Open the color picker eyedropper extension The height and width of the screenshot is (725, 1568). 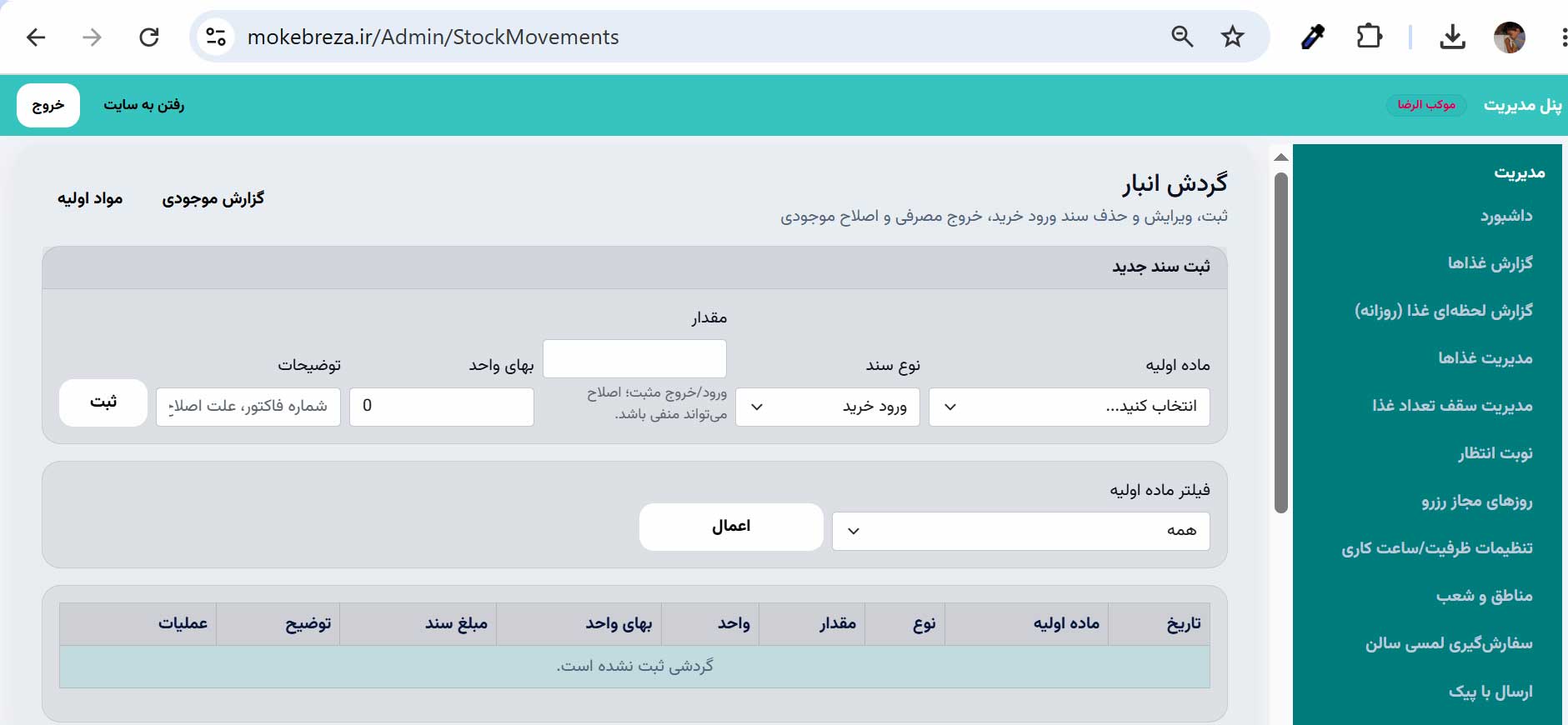point(1313,37)
